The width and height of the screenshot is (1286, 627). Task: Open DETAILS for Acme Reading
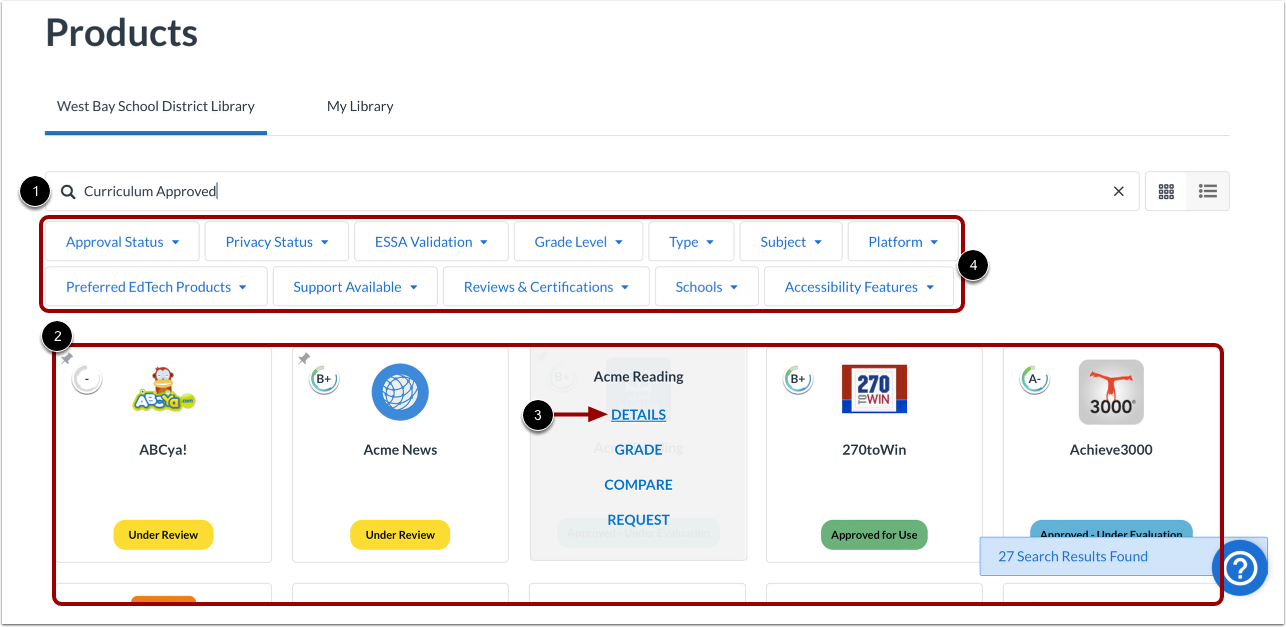click(x=638, y=414)
